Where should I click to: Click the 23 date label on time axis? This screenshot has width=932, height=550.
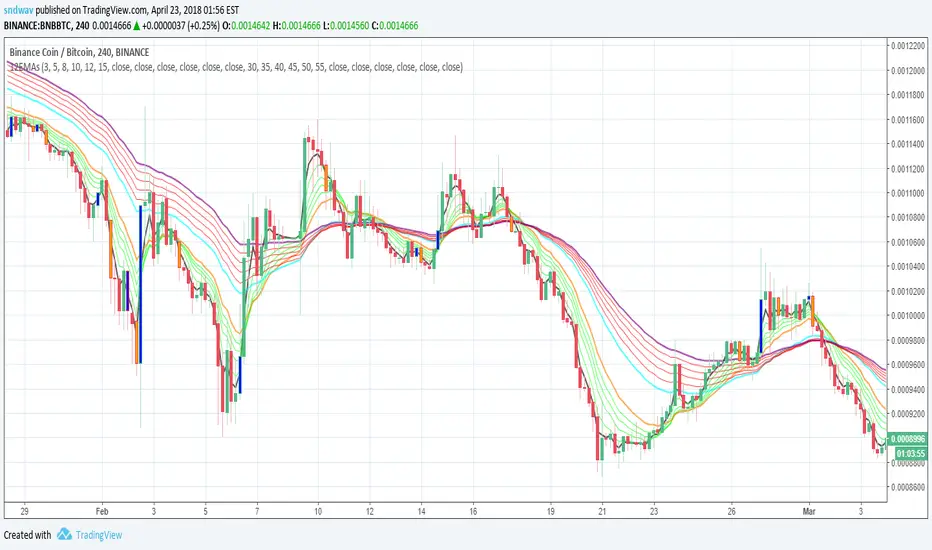[x=654, y=511]
